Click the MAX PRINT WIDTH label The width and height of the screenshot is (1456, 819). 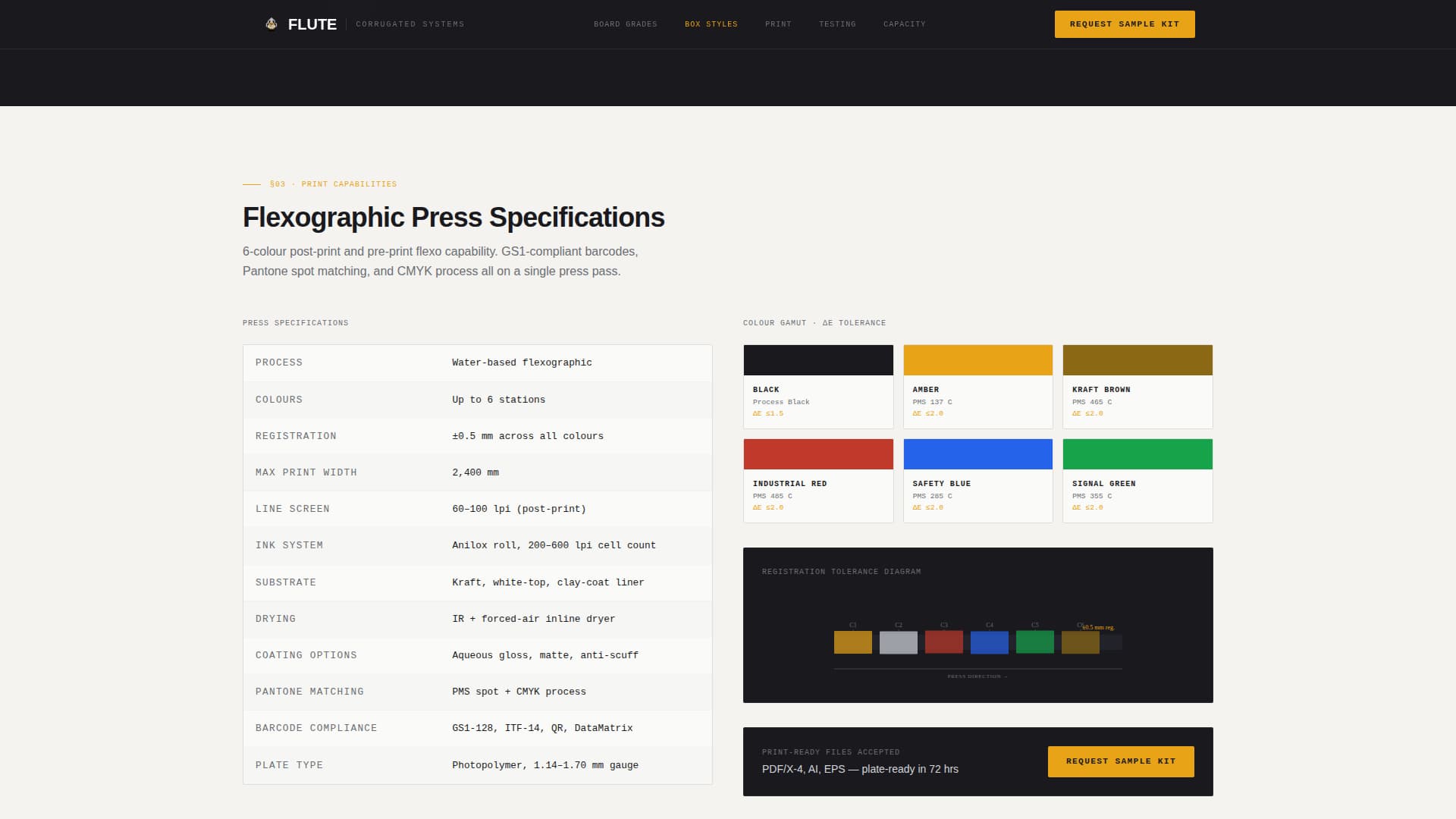pos(306,472)
